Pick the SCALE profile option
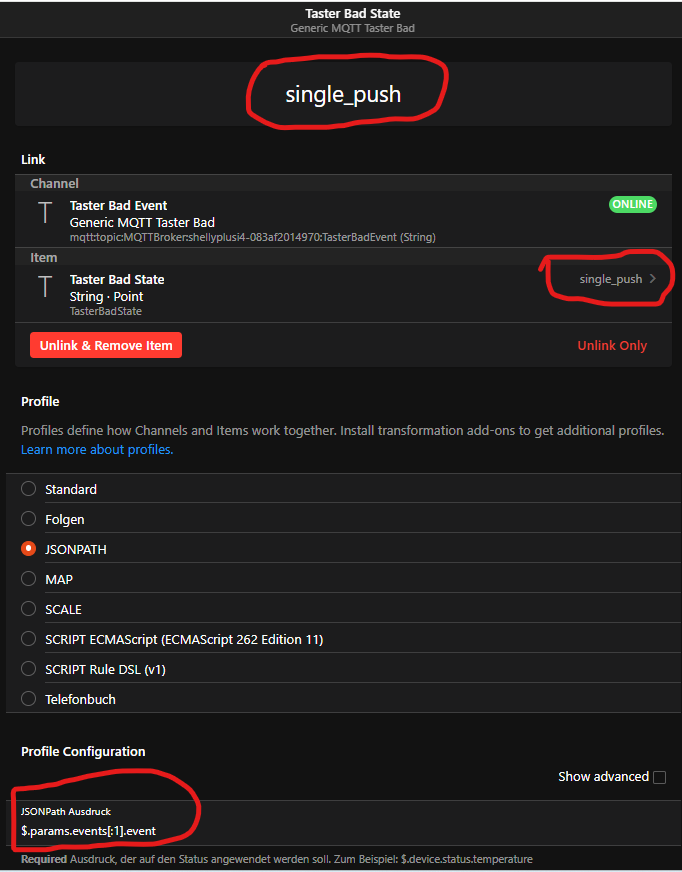Image resolution: width=682 pixels, height=872 pixels. 28,609
